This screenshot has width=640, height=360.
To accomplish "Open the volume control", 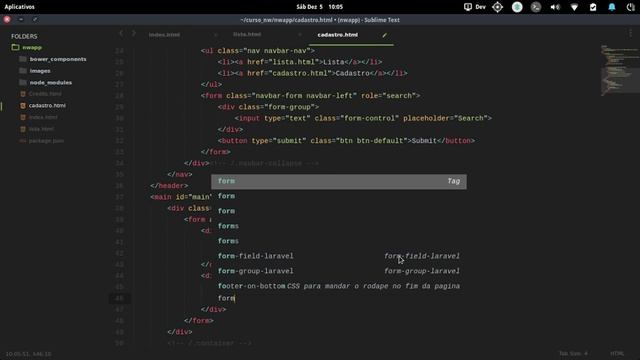I will (555, 7).
